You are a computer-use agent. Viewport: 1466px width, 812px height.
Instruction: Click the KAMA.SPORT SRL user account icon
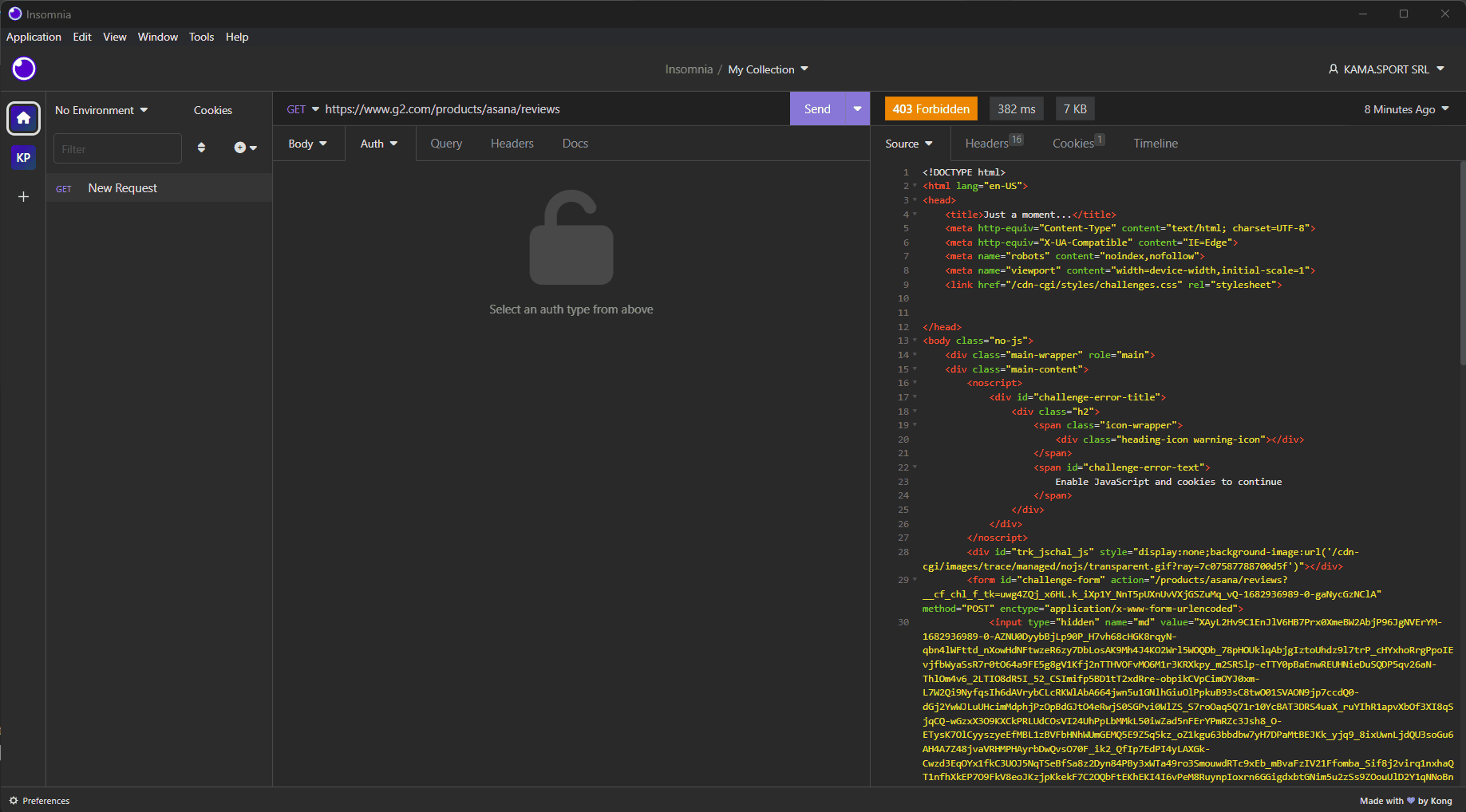[1333, 69]
